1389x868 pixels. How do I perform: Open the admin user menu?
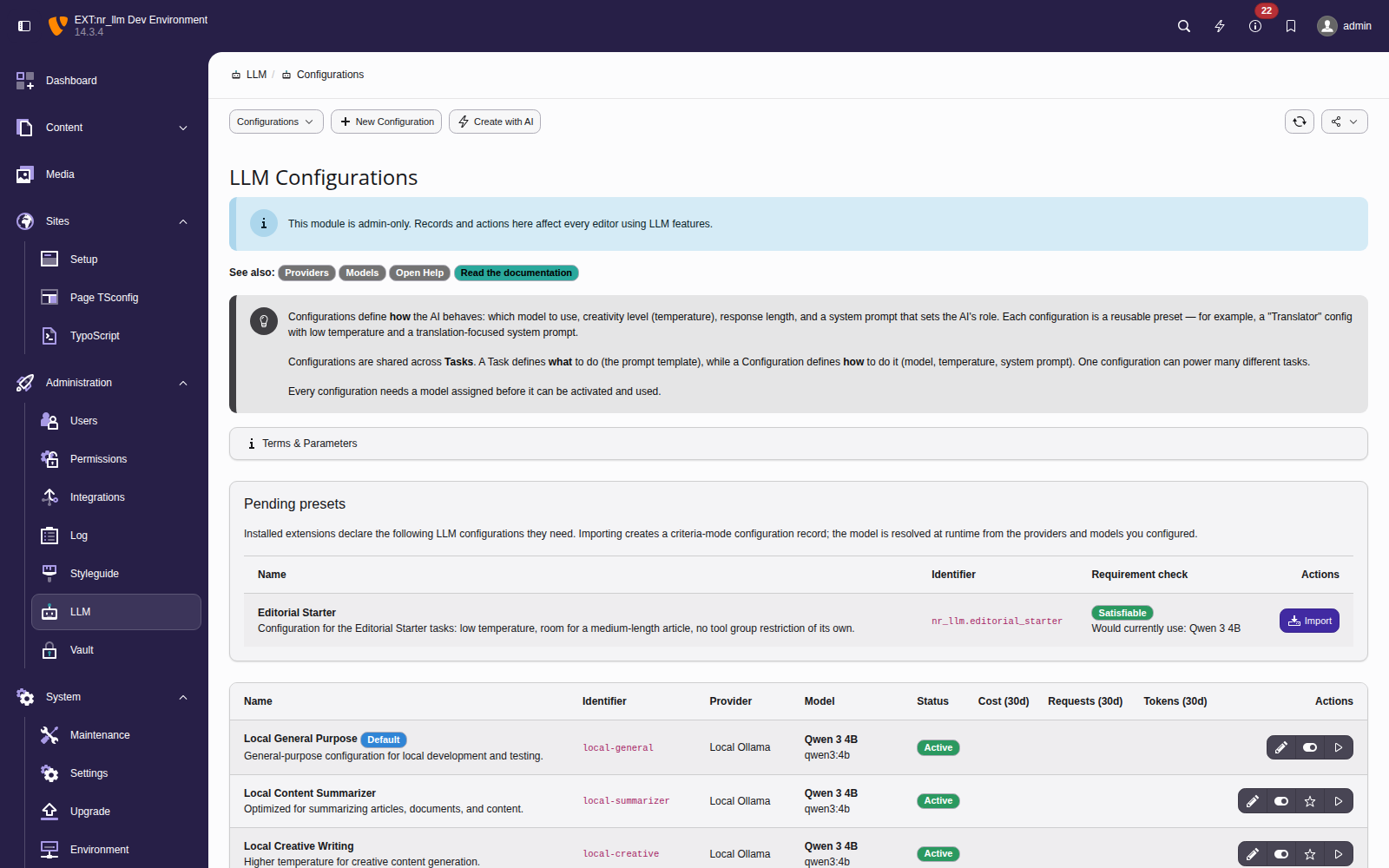pos(1345,26)
